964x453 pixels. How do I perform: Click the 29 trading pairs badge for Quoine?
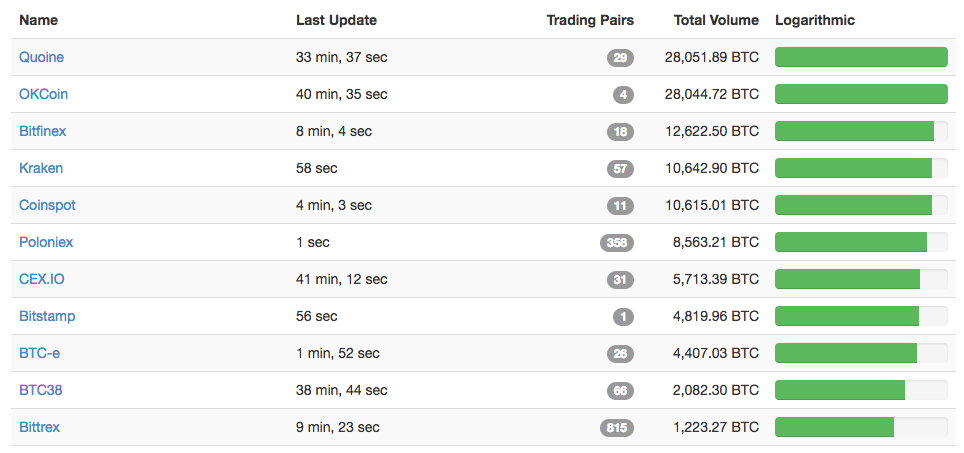620,58
